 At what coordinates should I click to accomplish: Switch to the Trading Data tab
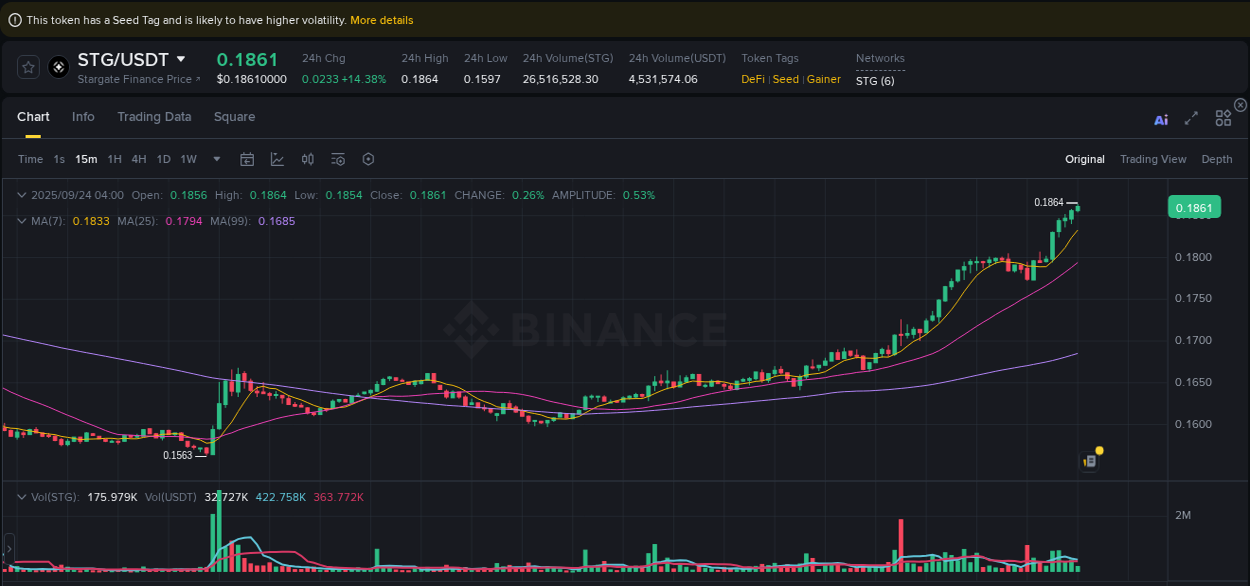click(154, 117)
